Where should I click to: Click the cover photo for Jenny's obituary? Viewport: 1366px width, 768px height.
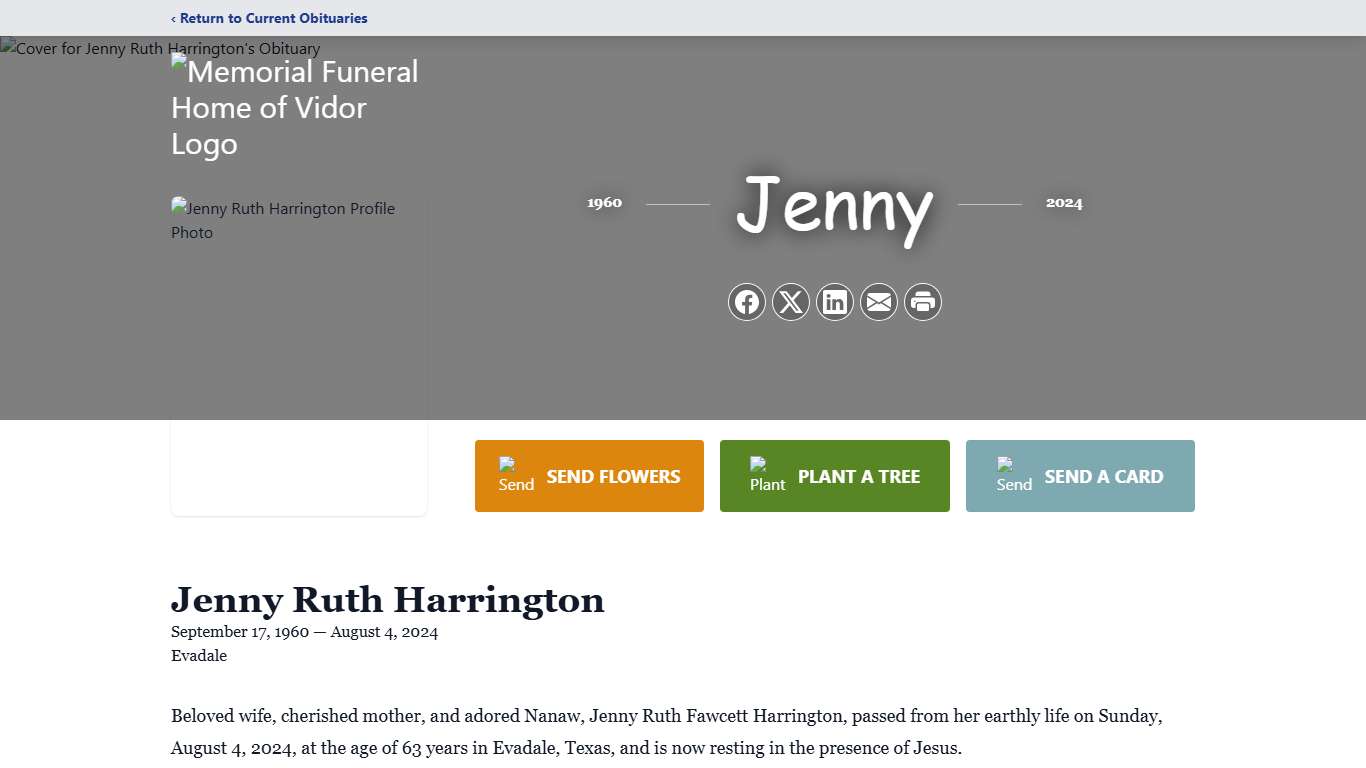click(160, 48)
